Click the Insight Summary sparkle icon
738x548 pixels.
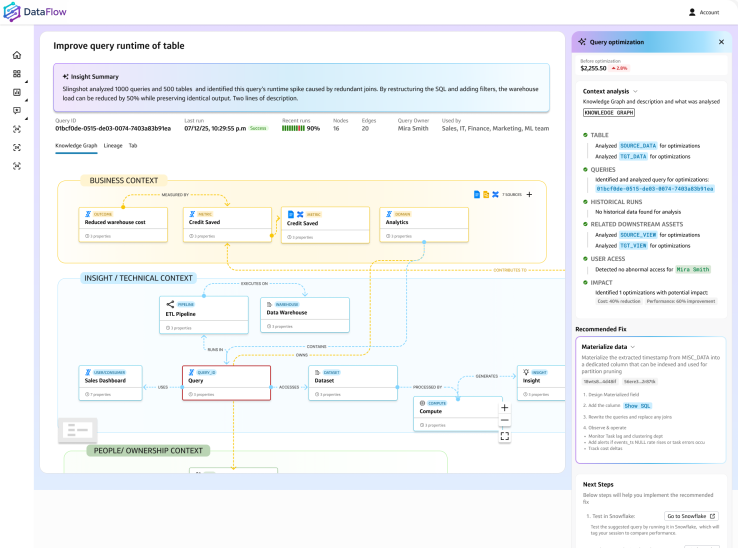click(65, 76)
